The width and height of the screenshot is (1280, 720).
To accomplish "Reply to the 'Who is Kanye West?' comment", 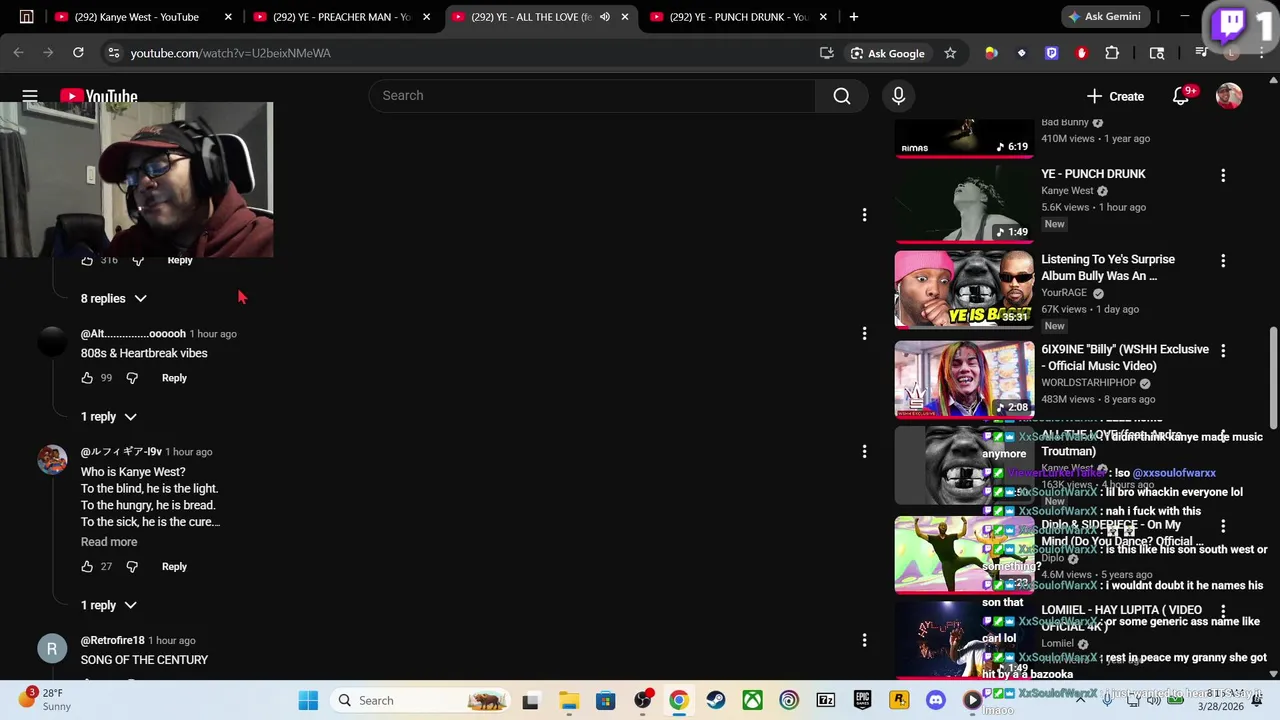I will pyautogui.click(x=174, y=567).
